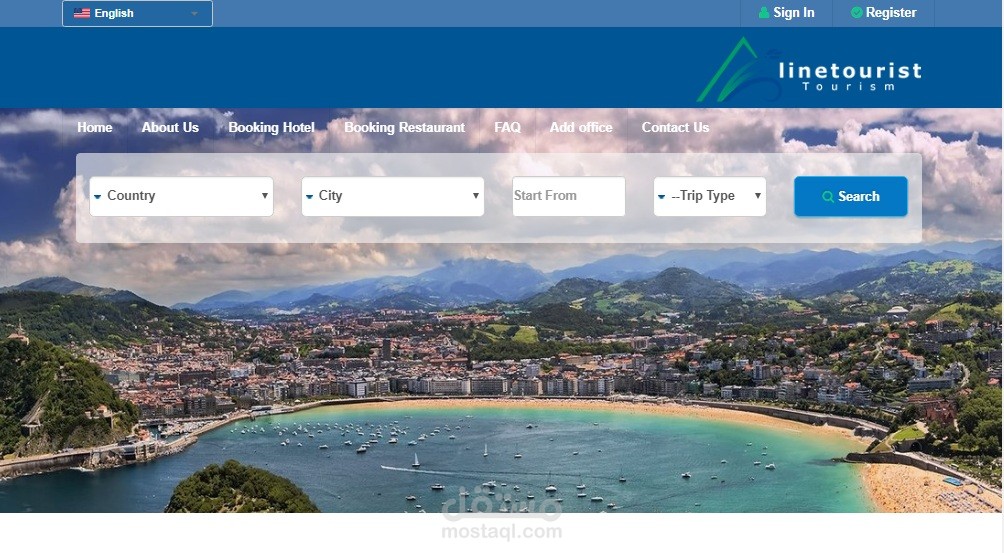Viewport: 1004px width, 553px height.
Task: Open the Contact Us page
Action: click(x=676, y=127)
